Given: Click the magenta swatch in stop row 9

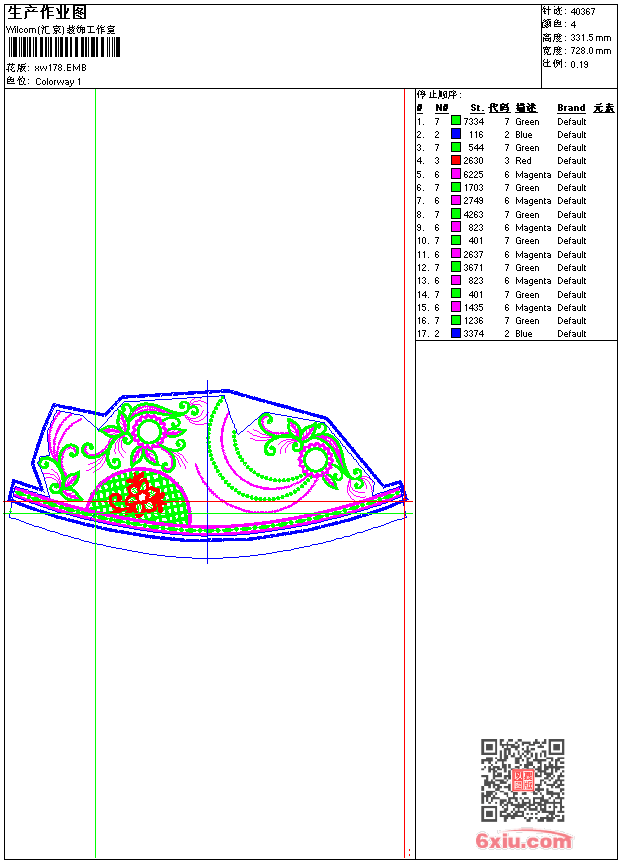Looking at the screenshot, I should (456, 227).
